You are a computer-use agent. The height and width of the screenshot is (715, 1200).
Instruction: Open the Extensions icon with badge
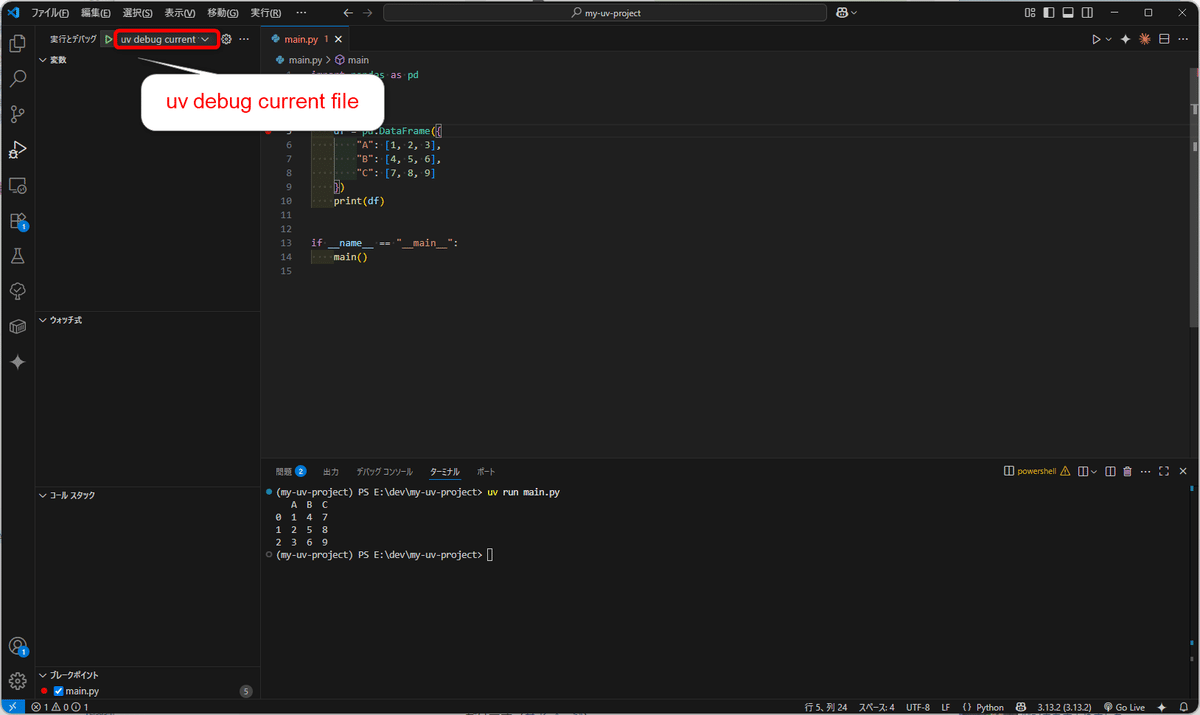[17, 221]
